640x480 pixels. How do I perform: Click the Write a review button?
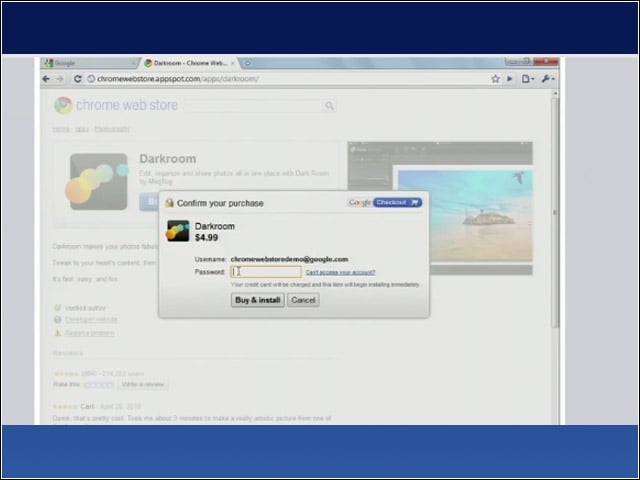pyautogui.click(x=143, y=384)
